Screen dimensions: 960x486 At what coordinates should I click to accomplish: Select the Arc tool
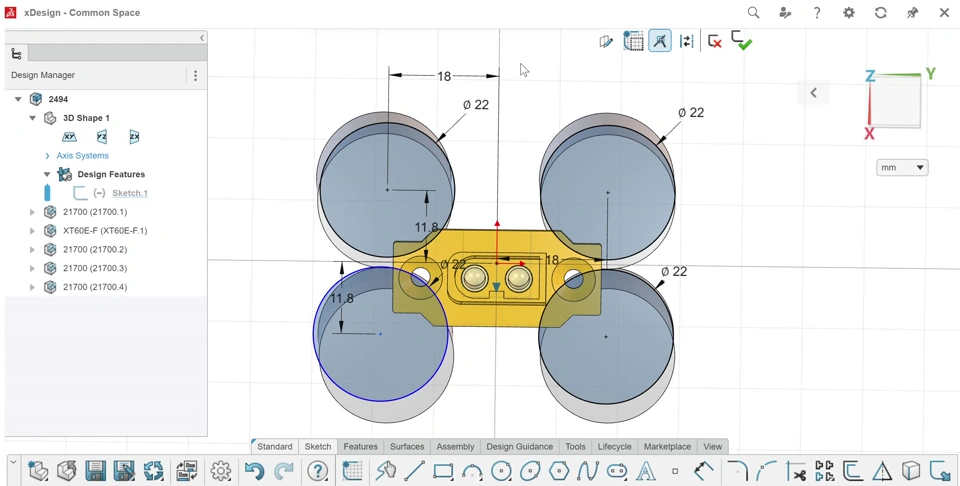tap(472, 471)
